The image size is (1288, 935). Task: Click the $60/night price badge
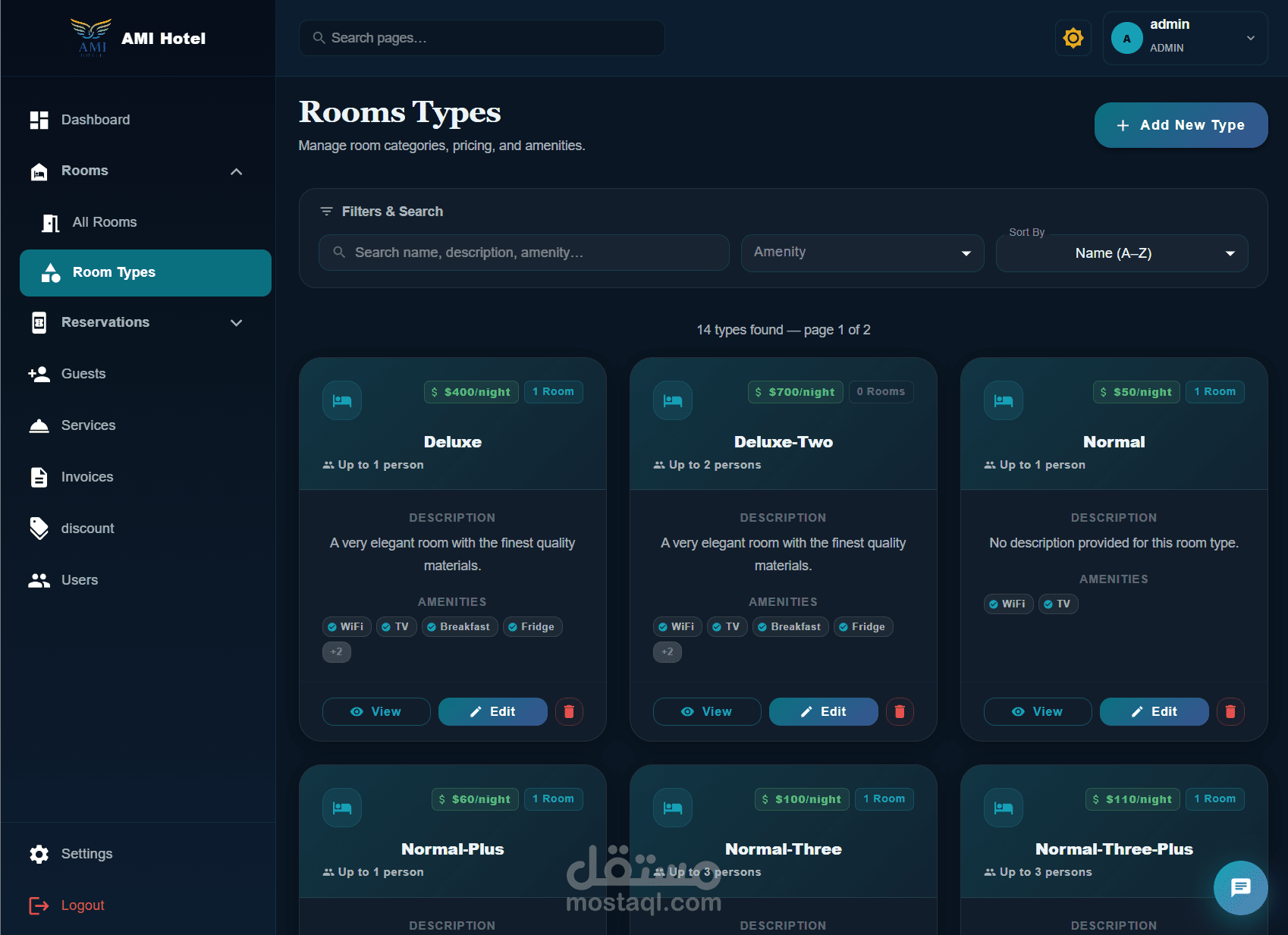(x=475, y=799)
